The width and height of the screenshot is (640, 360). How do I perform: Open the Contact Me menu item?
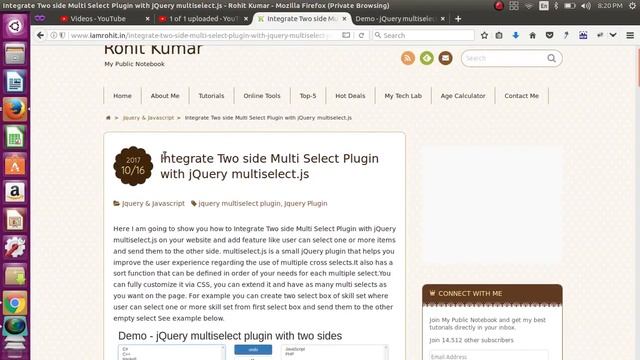[x=522, y=96]
